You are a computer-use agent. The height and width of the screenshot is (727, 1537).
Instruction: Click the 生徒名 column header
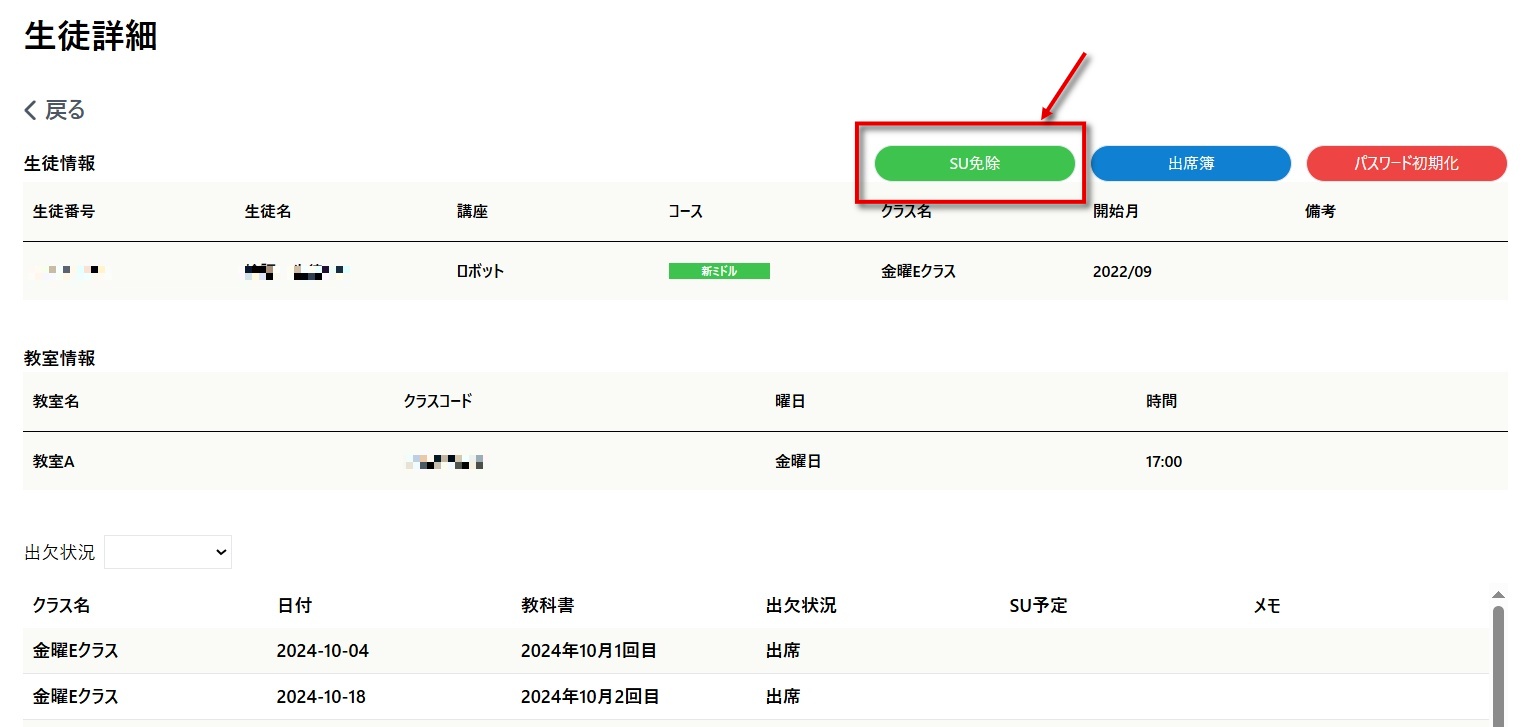tap(268, 212)
